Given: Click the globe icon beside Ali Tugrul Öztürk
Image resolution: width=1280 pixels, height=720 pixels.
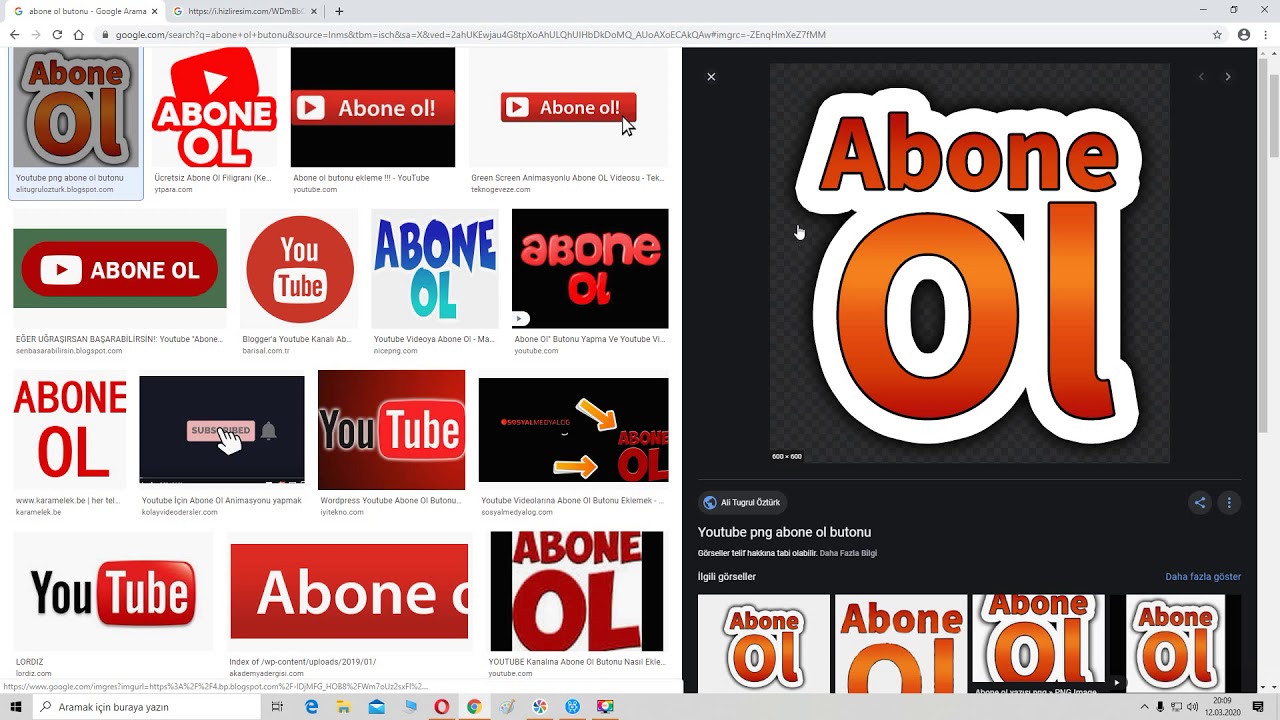Looking at the screenshot, I should click(x=710, y=503).
